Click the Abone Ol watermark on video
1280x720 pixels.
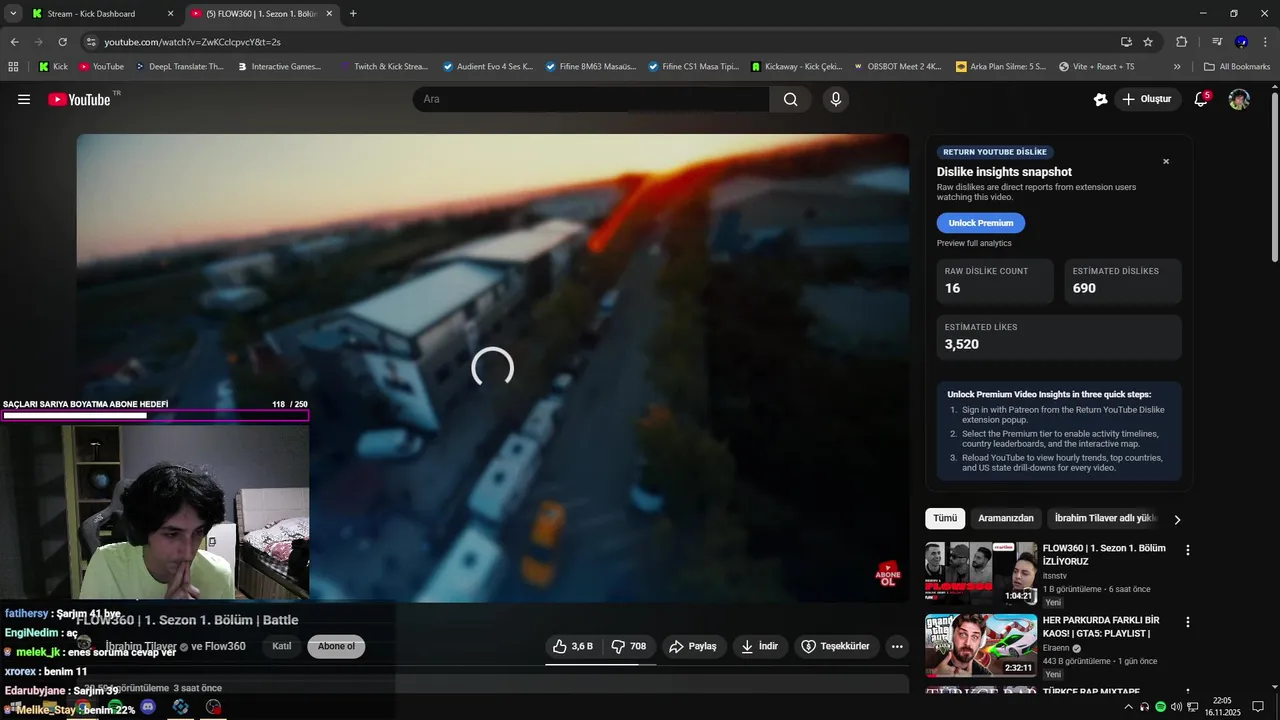[887, 574]
